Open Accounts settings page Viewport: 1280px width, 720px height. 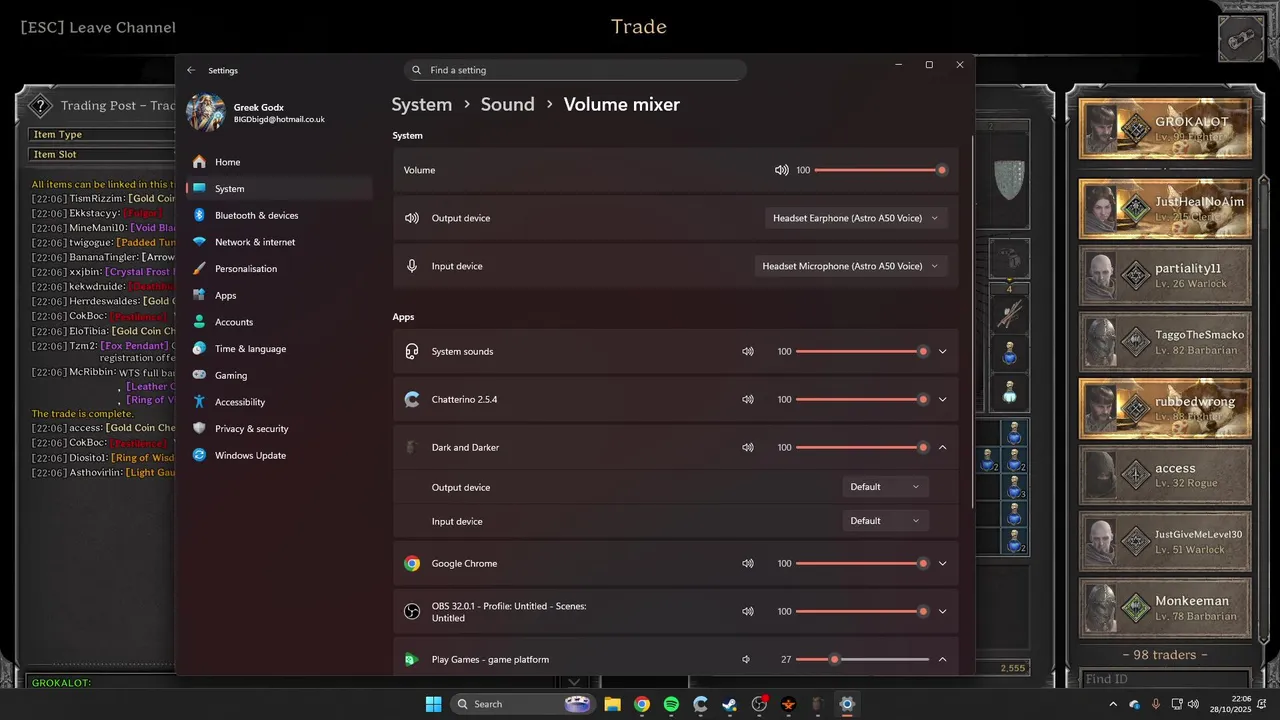[279, 322]
